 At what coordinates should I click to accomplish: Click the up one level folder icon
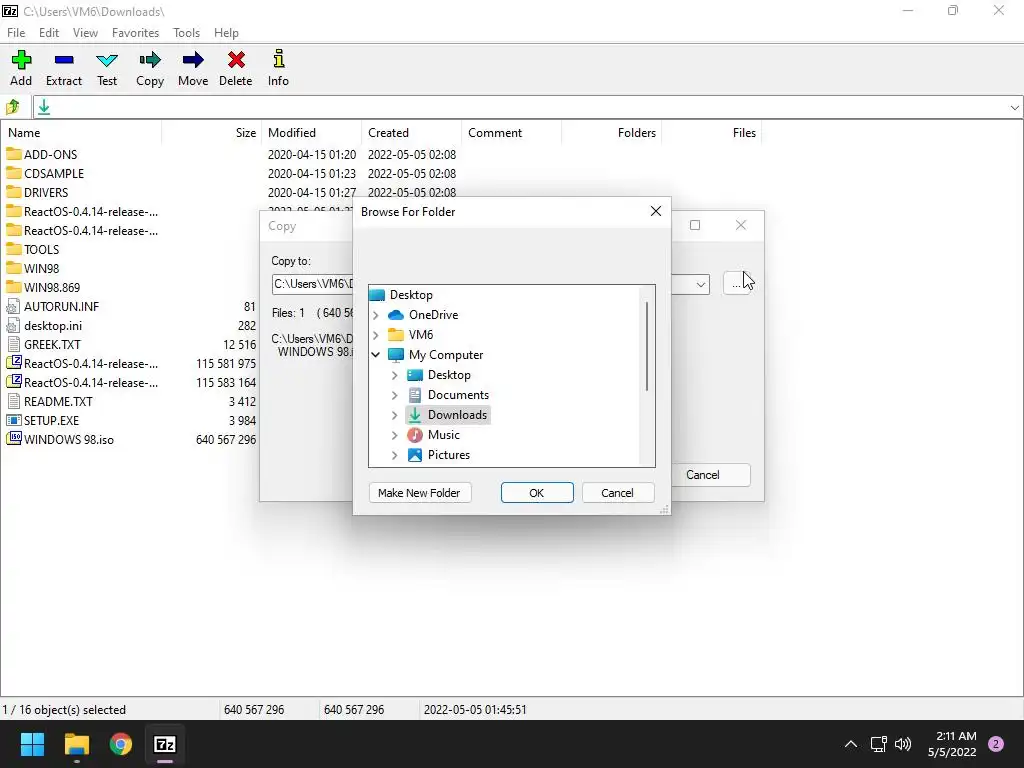(x=13, y=106)
